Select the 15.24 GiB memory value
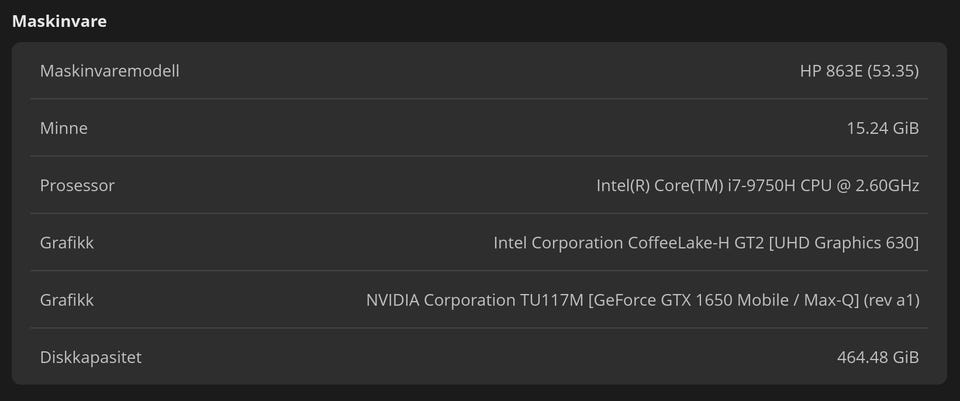 pos(882,128)
